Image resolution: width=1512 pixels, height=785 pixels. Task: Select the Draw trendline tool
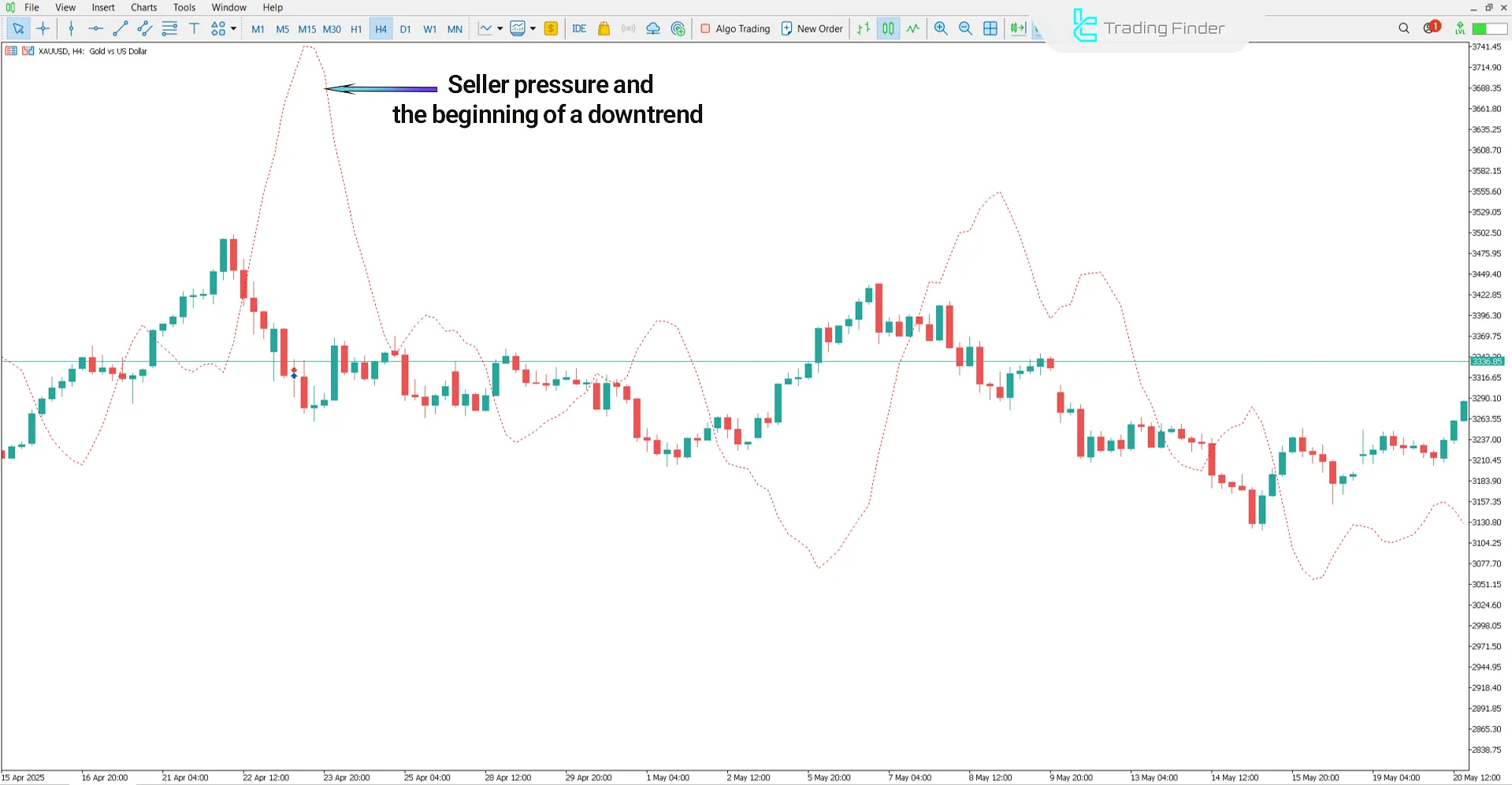point(121,28)
